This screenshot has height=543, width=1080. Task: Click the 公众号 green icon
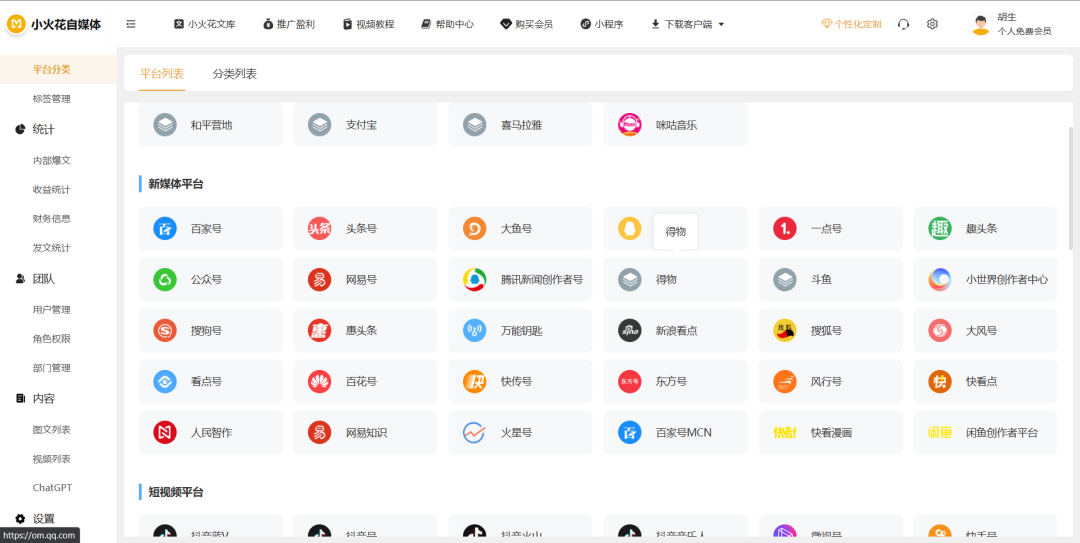[165, 280]
